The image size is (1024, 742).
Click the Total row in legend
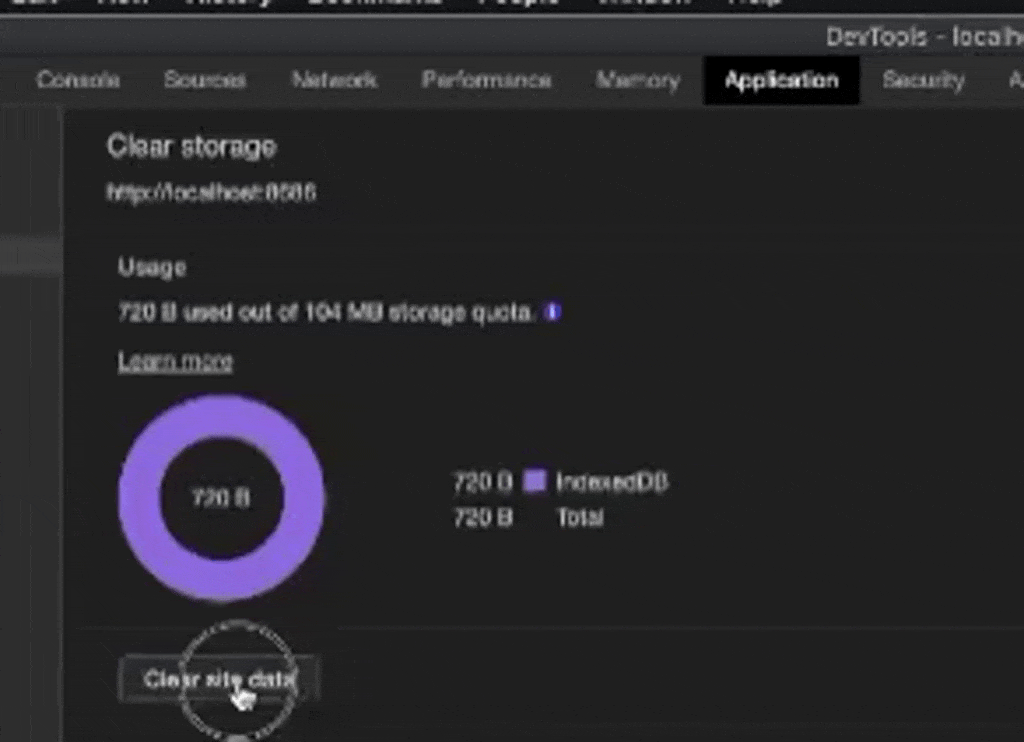pos(579,517)
